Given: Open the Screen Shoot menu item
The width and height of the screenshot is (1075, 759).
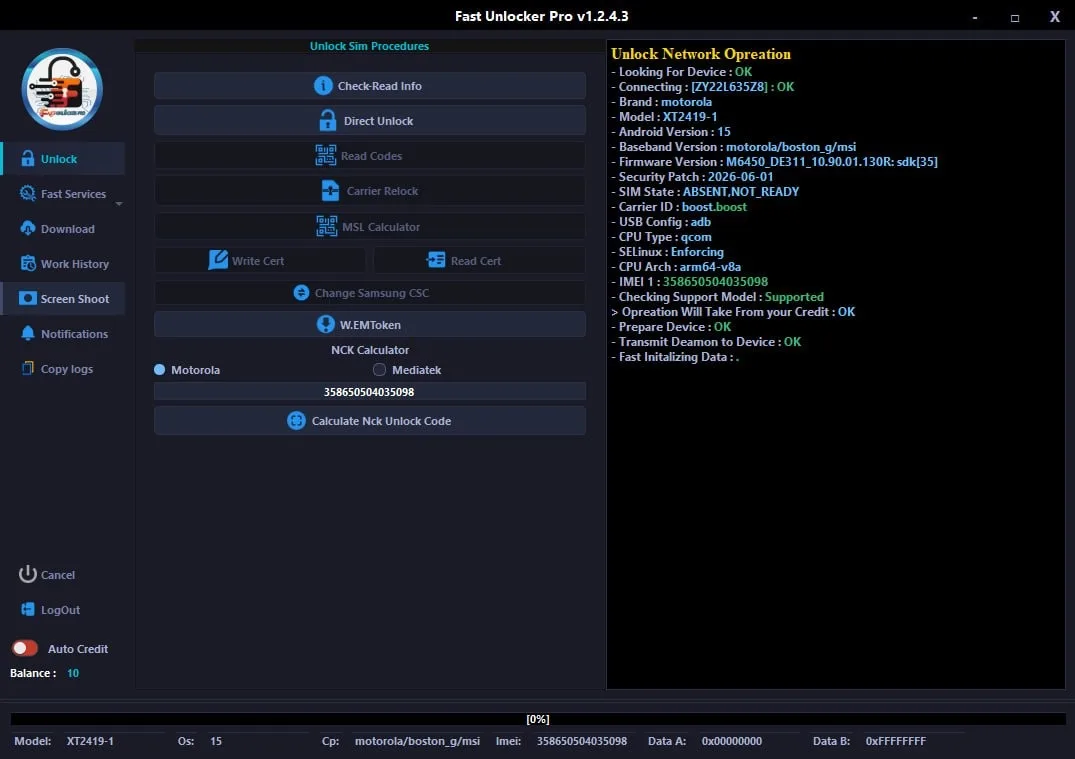Looking at the screenshot, I should (x=62, y=298).
